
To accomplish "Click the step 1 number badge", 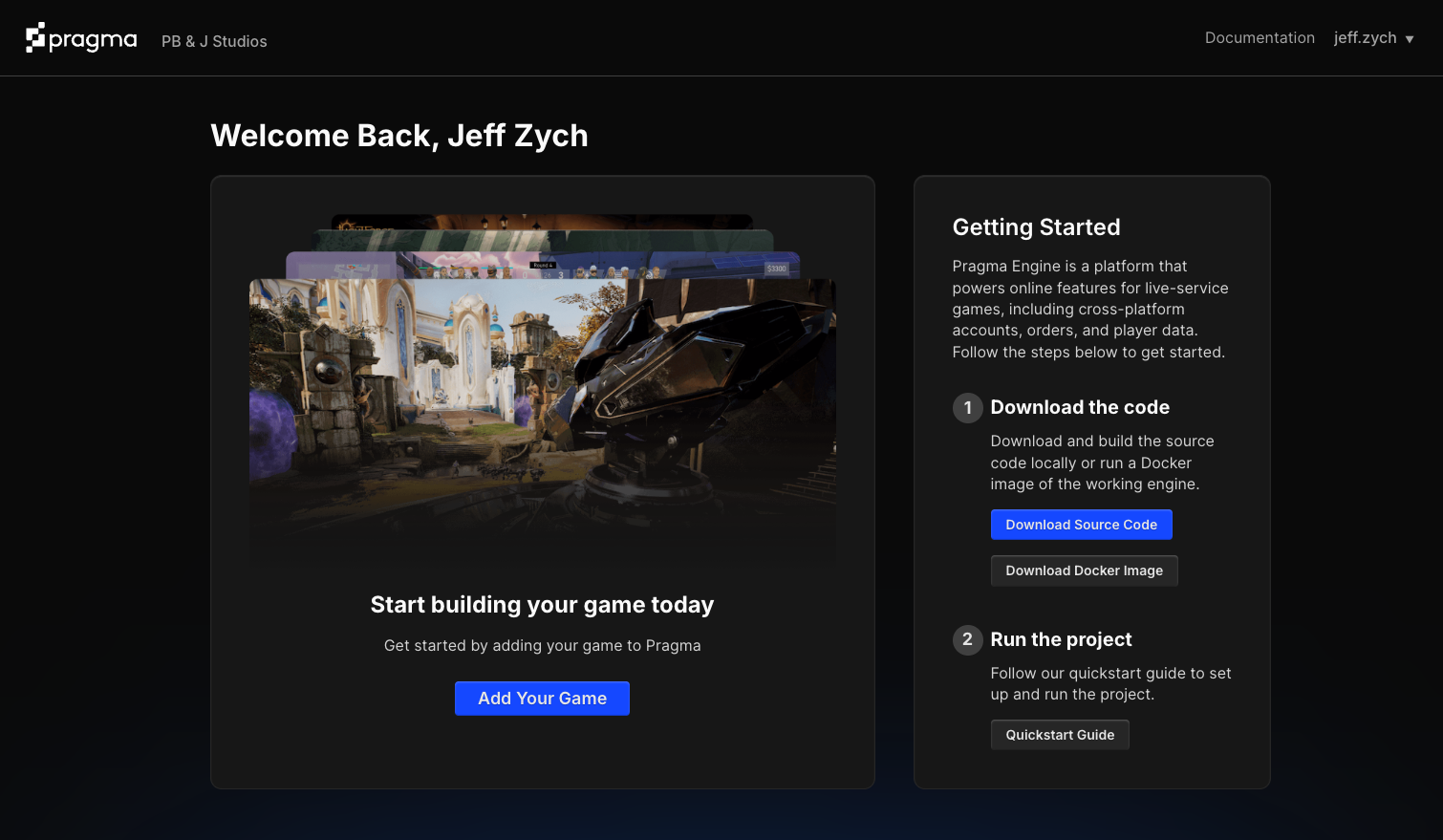I will [x=967, y=408].
